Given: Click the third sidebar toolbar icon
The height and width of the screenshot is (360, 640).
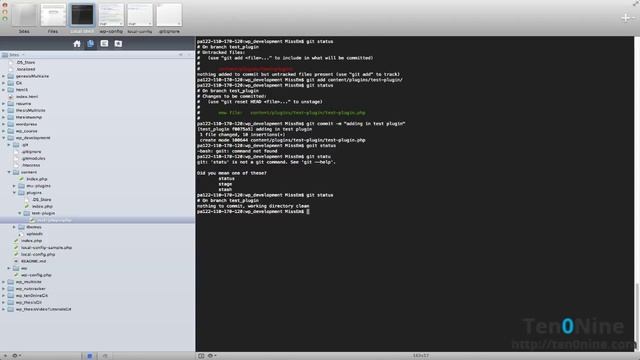Looking at the screenshot, I should 104,44.
